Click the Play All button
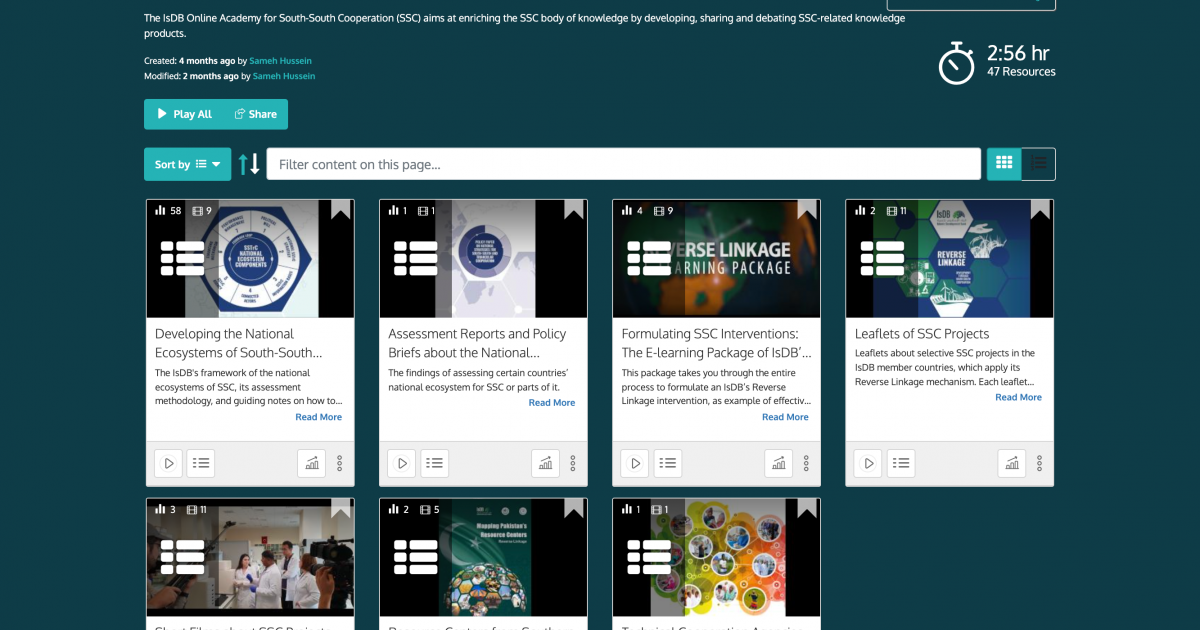 183,114
